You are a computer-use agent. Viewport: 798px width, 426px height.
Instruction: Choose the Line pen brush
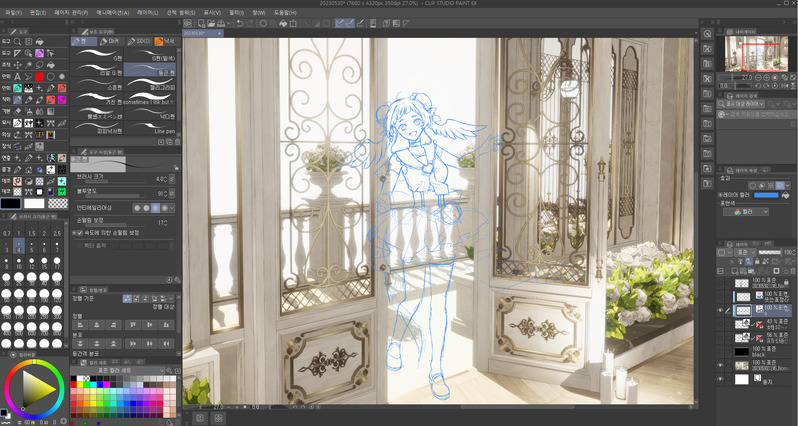(x=150, y=127)
